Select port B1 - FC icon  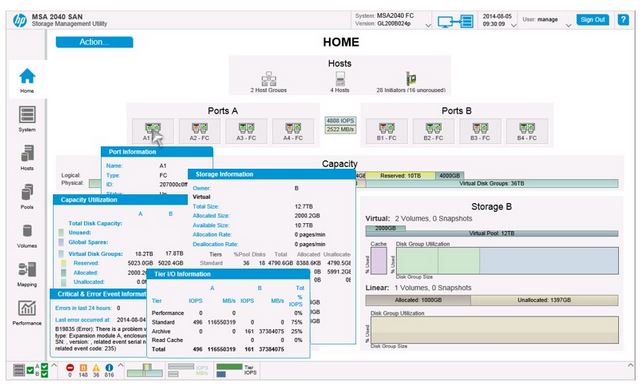[387, 131]
